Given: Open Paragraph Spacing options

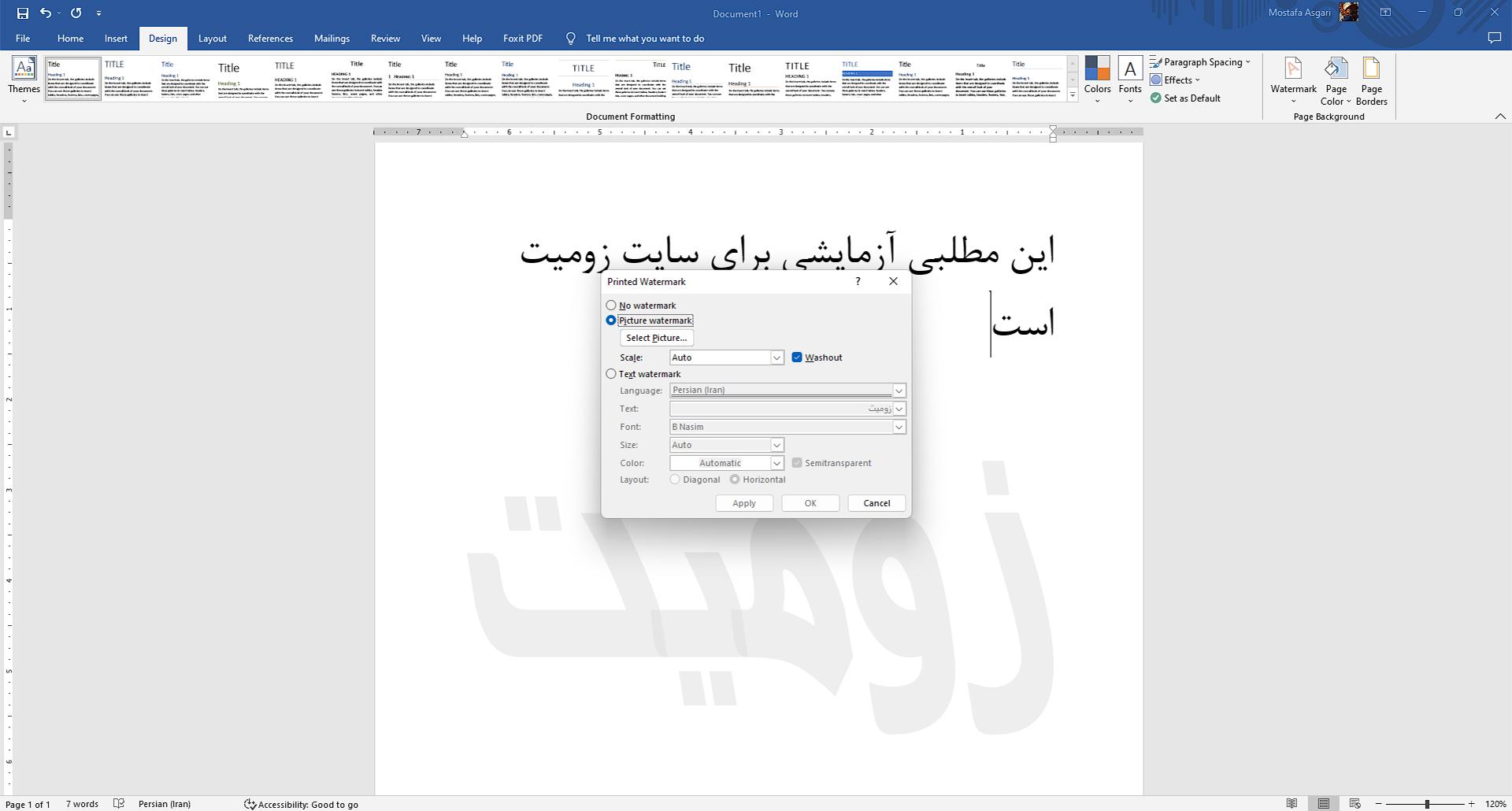Looking at the screenshot, I should point(1200,62).
